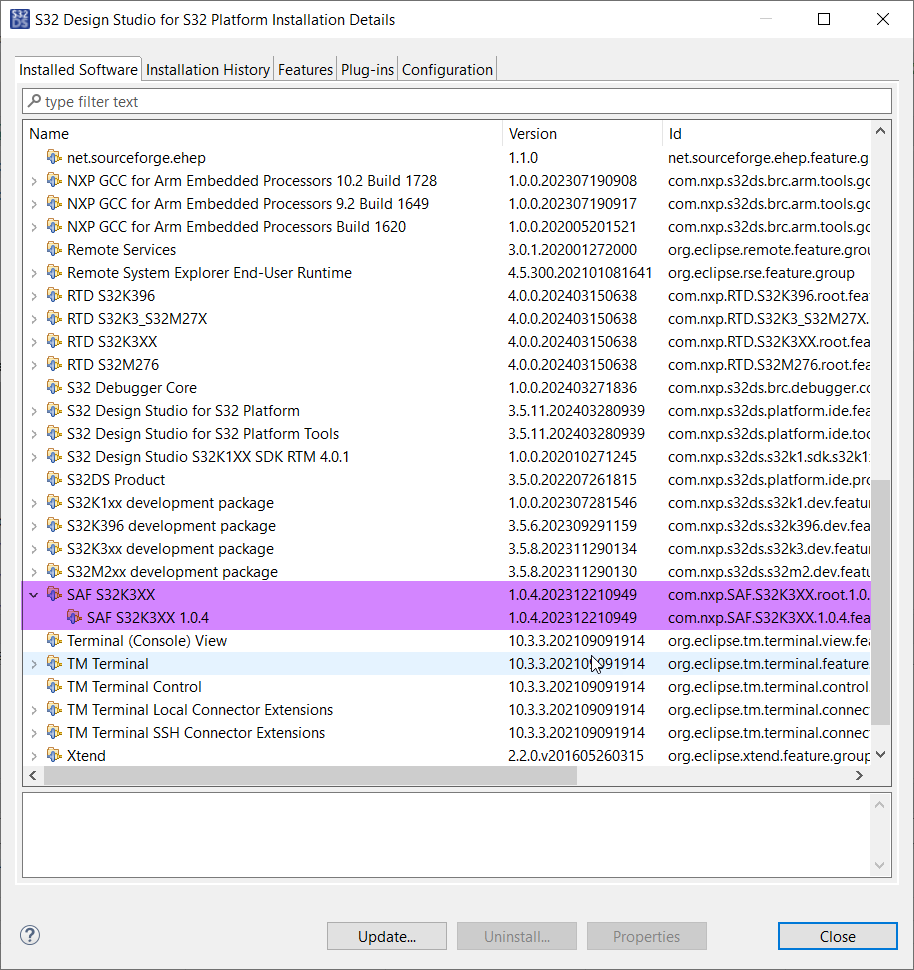Open the Configuration tab
The height and width of the screenshot is (970, 914).
pos(446,69)
